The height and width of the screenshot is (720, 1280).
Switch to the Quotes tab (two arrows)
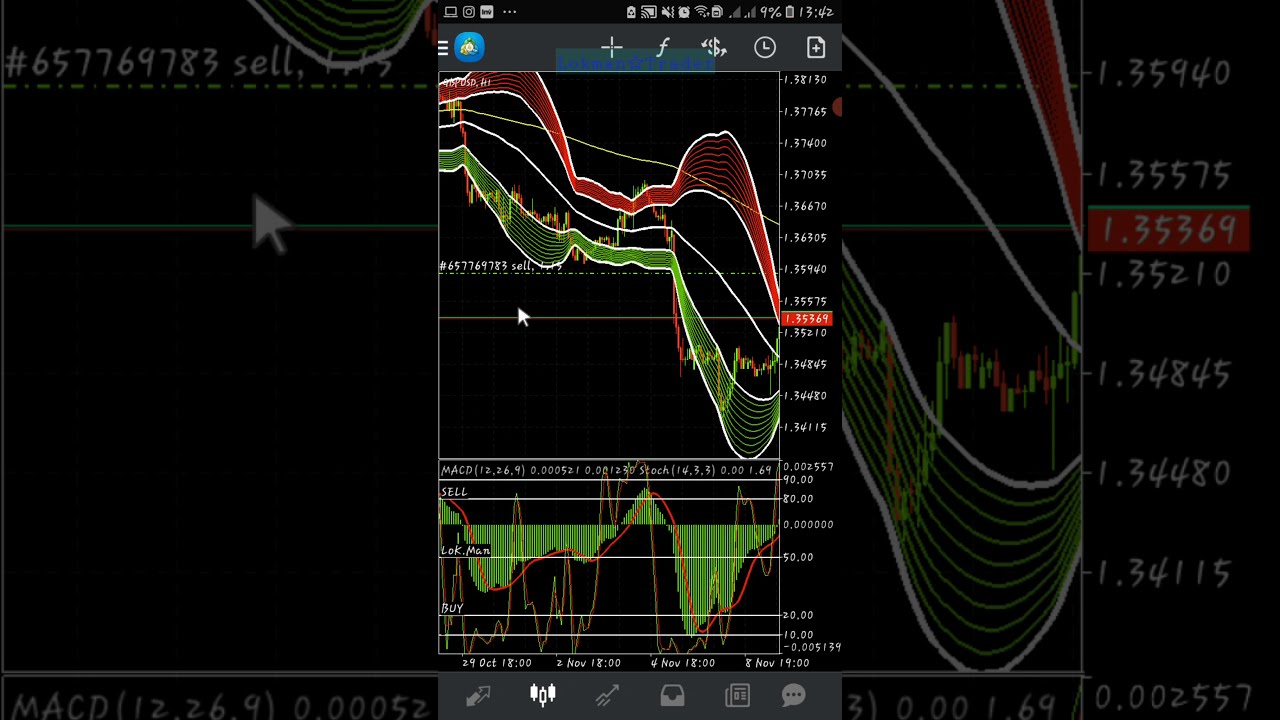click(x=478, y=696)
